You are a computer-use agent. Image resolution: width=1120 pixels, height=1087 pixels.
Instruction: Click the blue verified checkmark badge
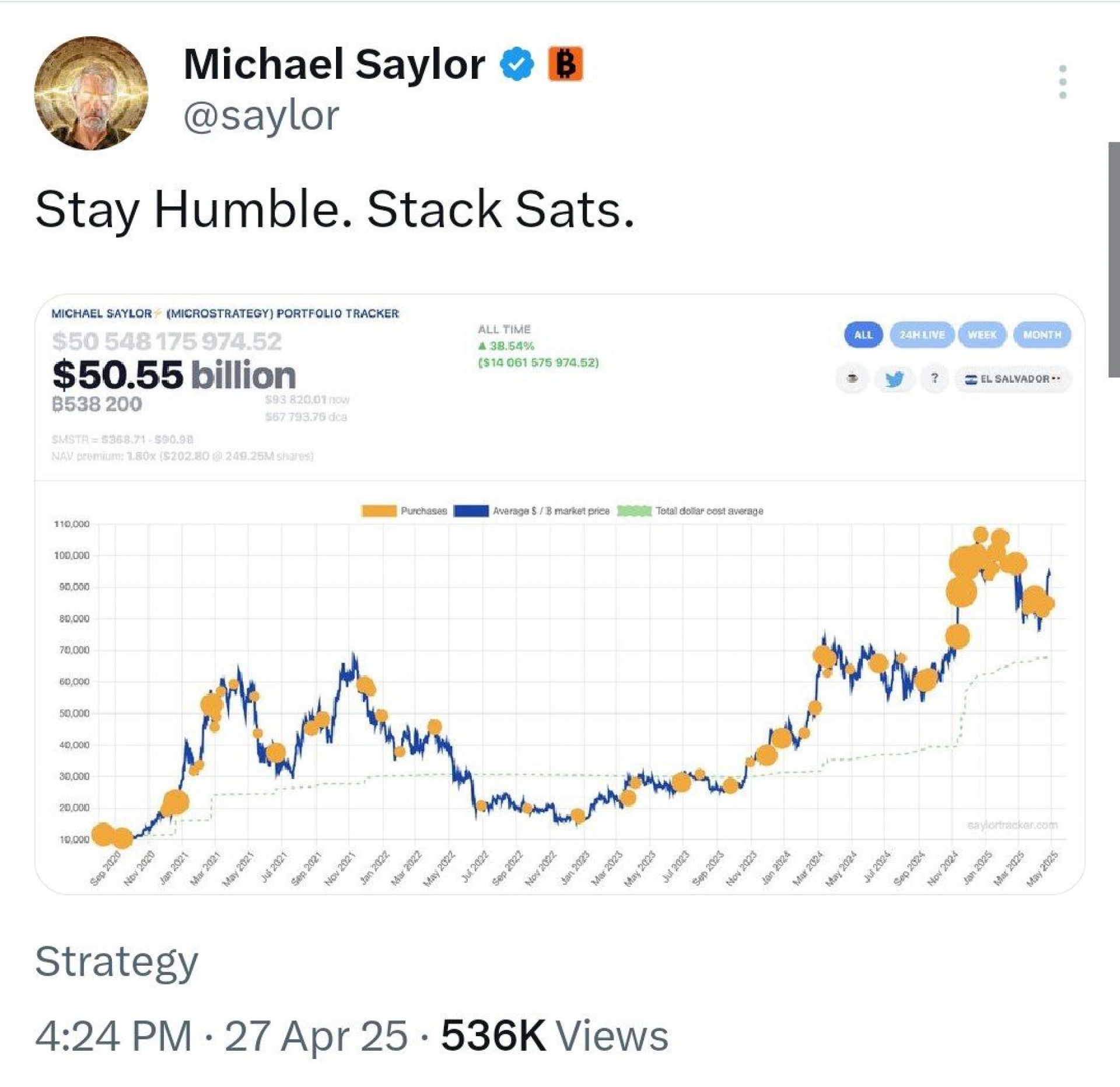click(517, 64)
